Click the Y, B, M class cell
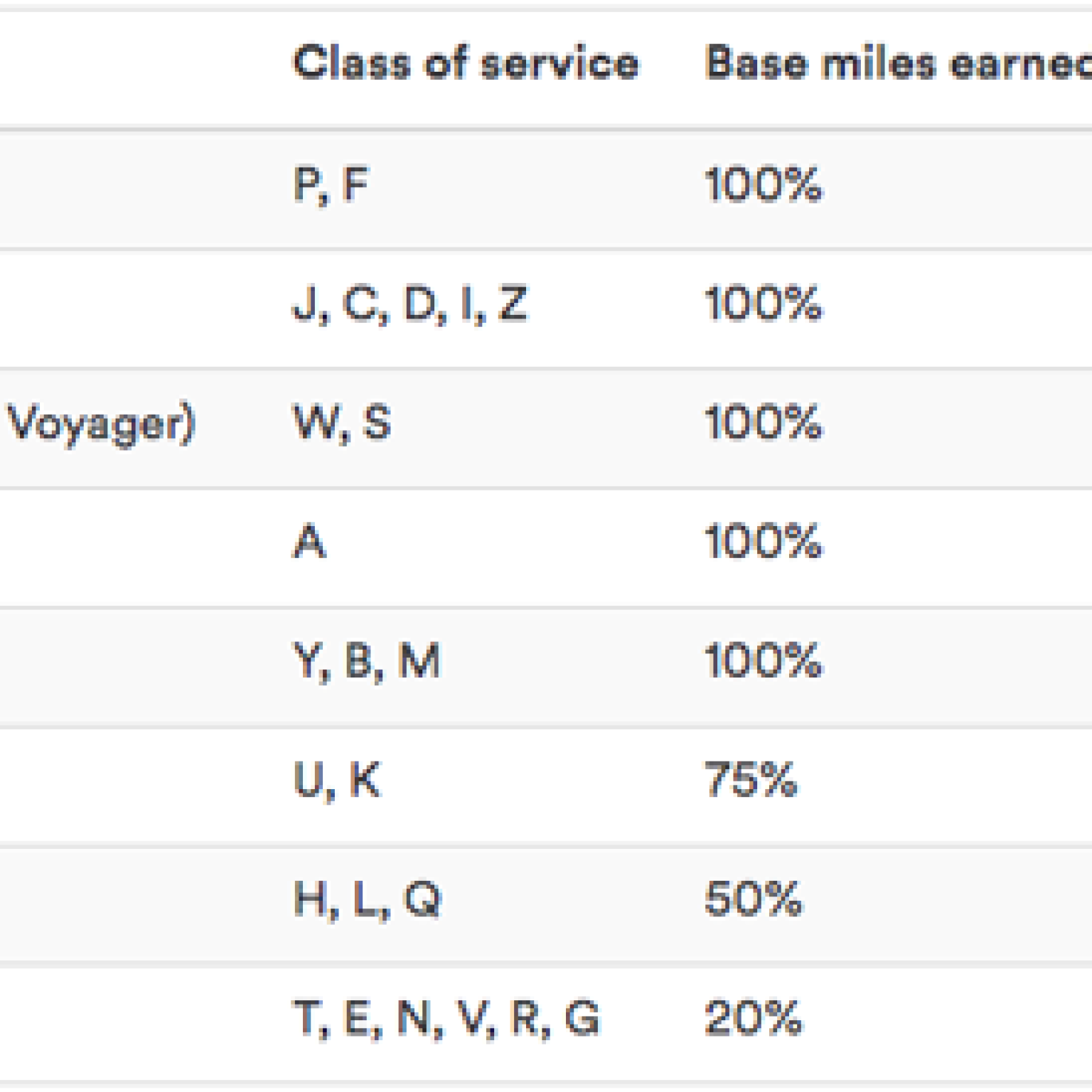The height and width of the screenshot is (1092, 1092). (367, 660)
